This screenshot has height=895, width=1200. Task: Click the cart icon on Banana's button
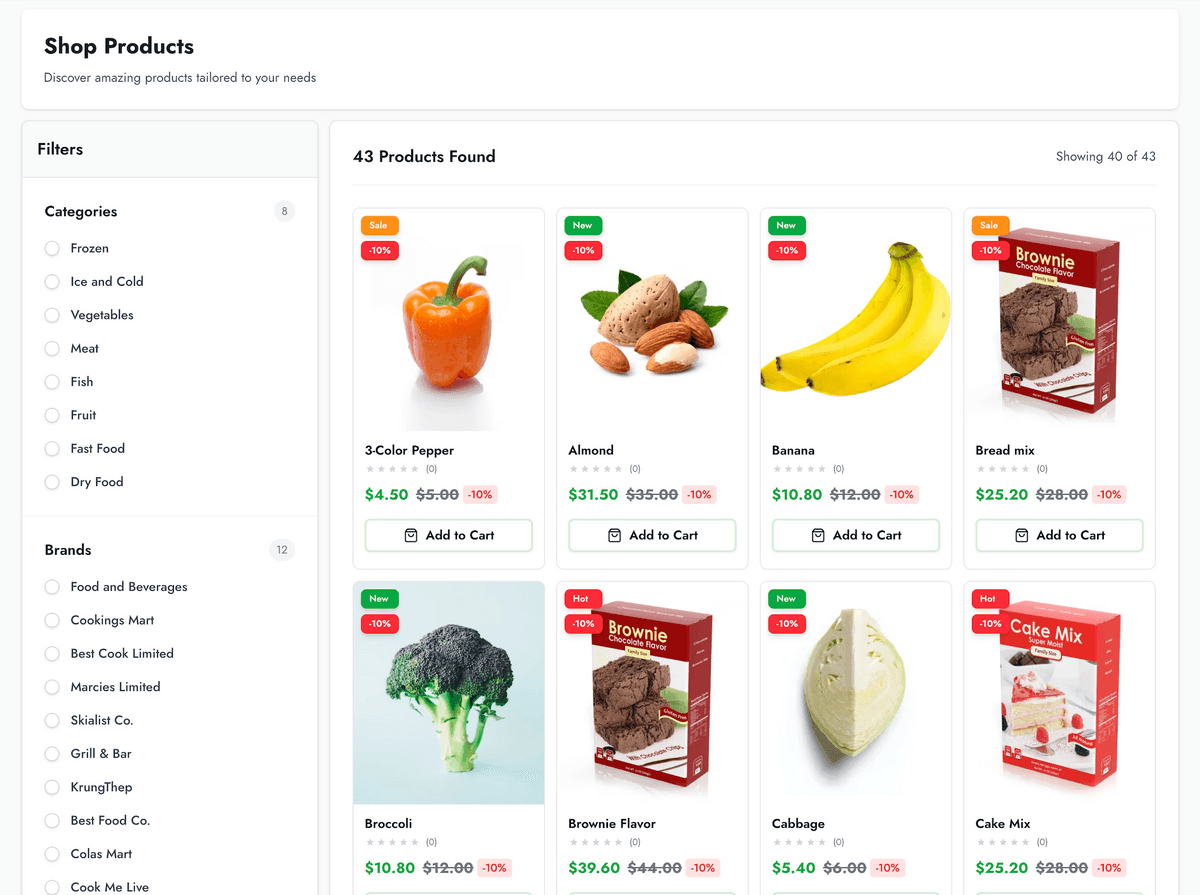click(x=818, y=536)
